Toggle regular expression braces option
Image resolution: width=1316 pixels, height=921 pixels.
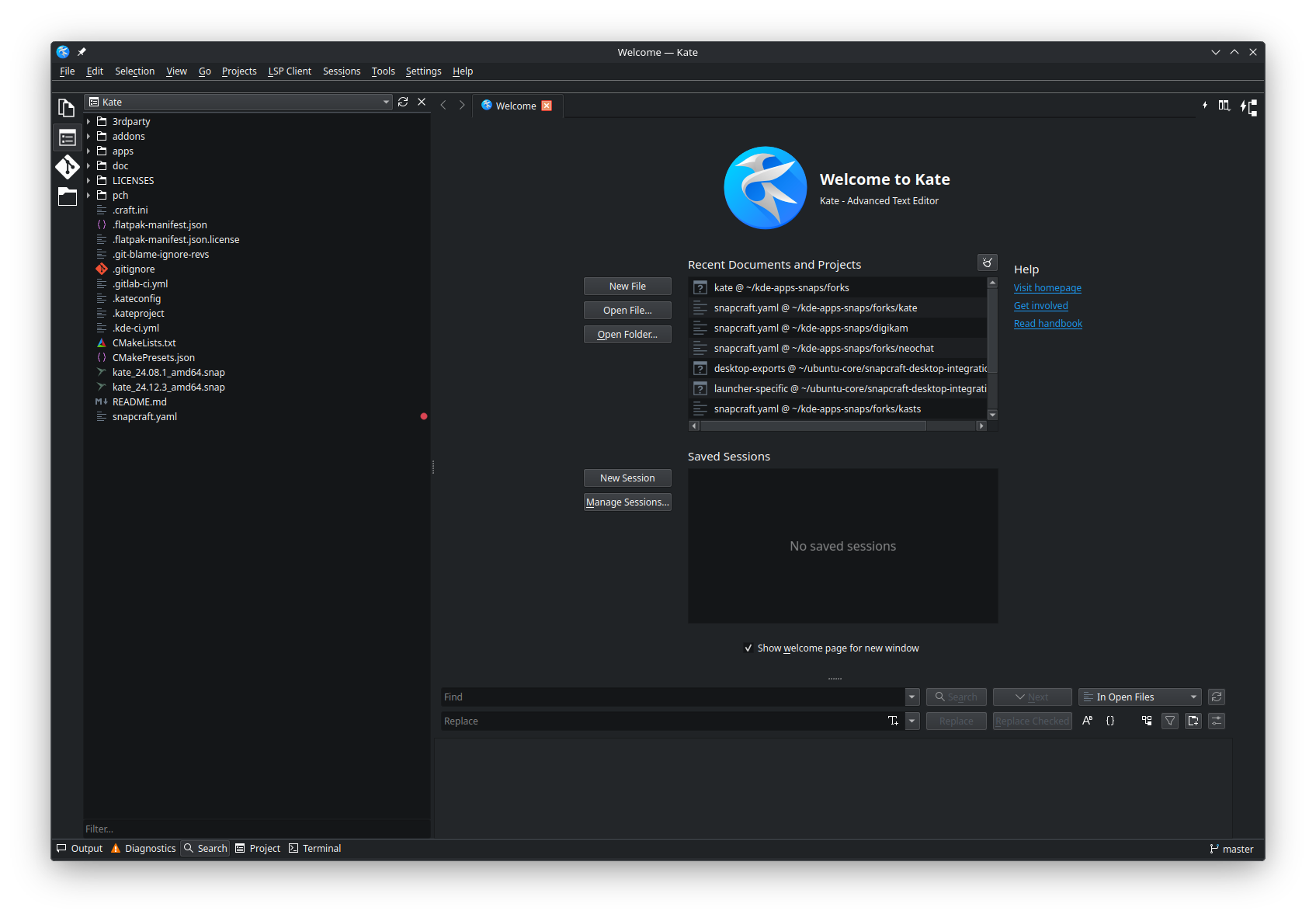(1110, 721)
